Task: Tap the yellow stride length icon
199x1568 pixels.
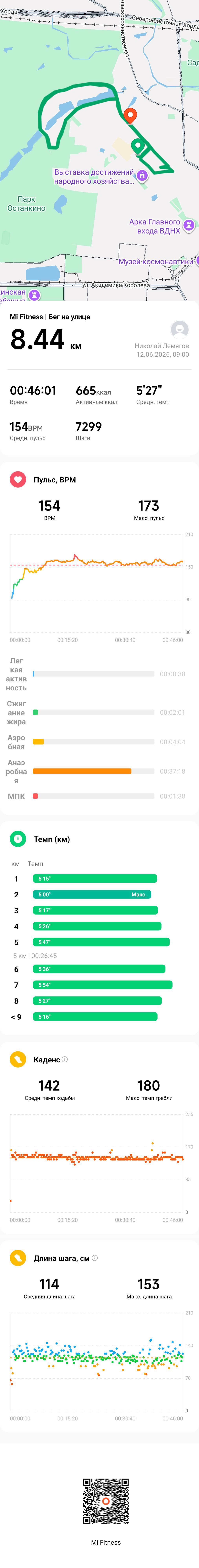Action: click(18, 1258)
